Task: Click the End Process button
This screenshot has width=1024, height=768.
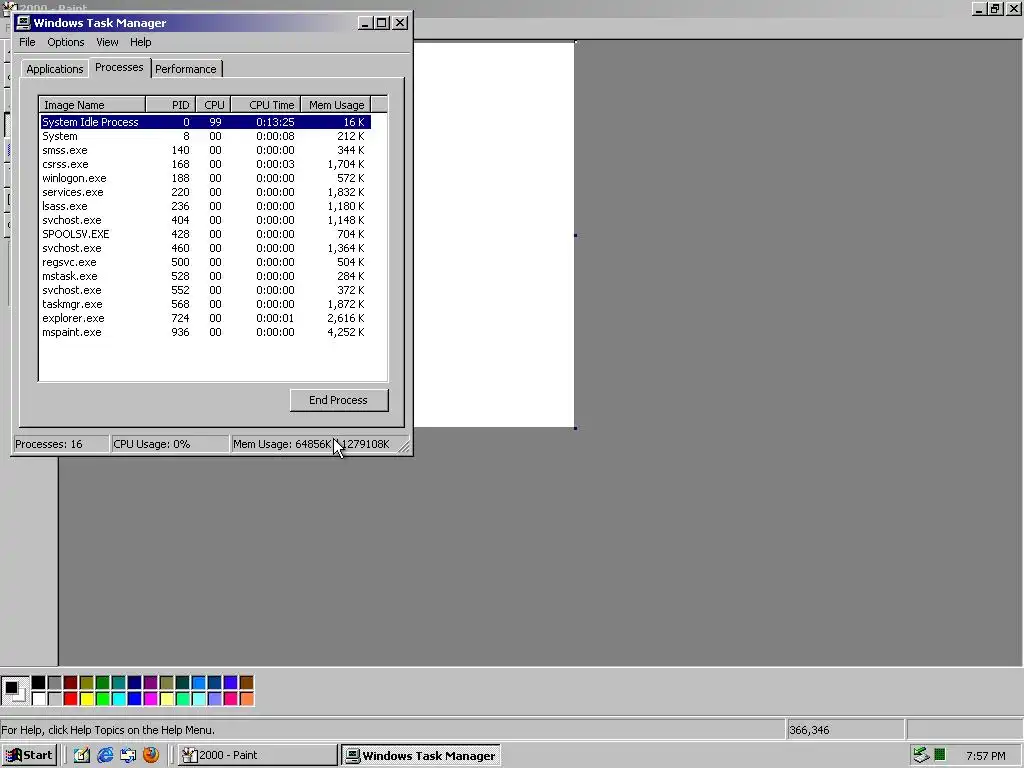Action: click(x=339, y=400)
